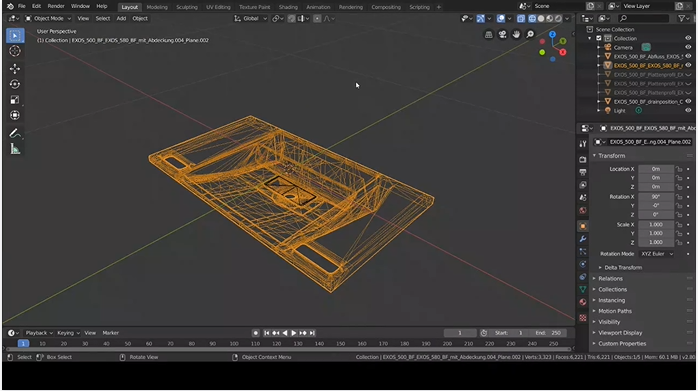Select the Annotate tool
The width and height of the screenshot is (698, 391).
pos(15,133)
